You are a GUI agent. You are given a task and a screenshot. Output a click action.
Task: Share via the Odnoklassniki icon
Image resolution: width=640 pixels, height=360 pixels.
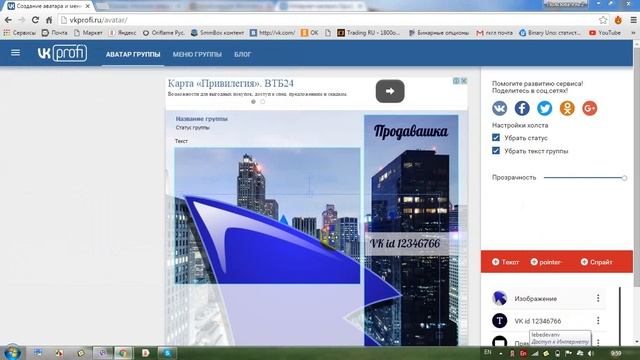pos(567,108)
